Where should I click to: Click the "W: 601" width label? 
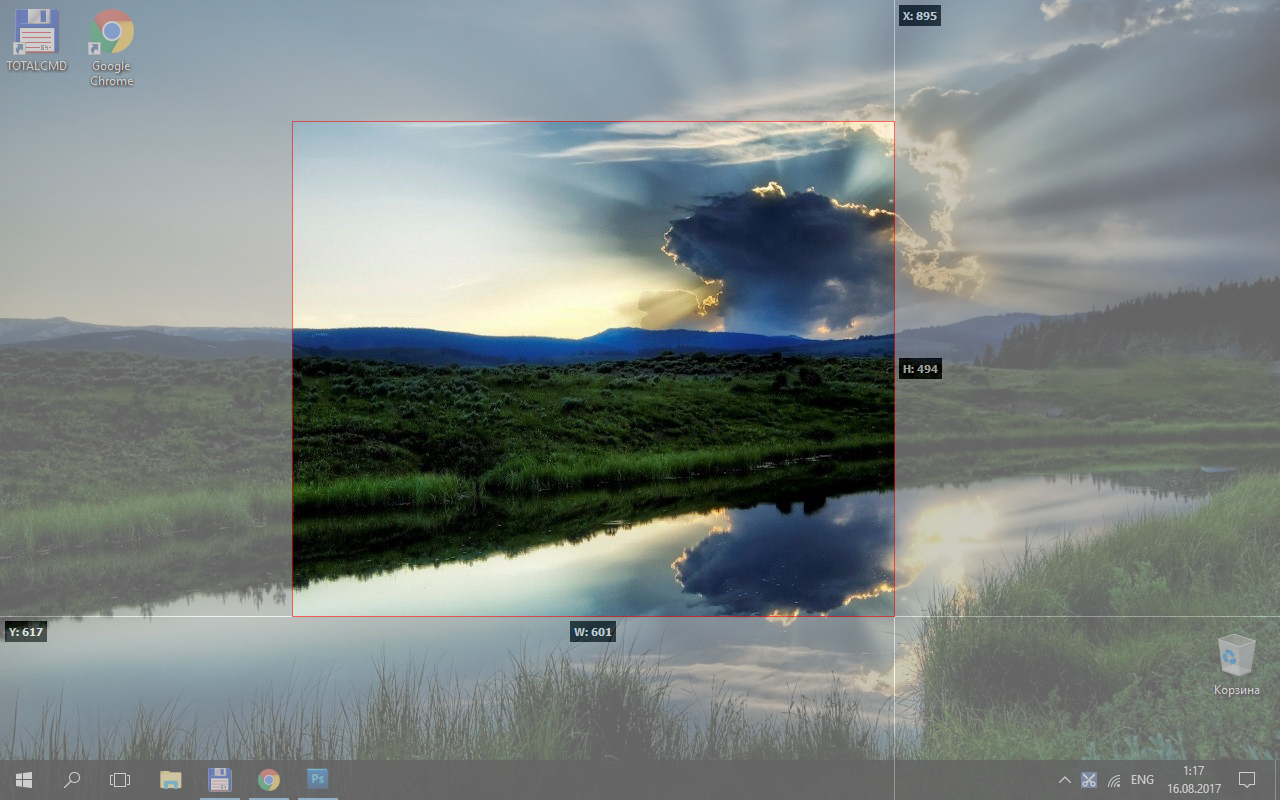point(593,632)
